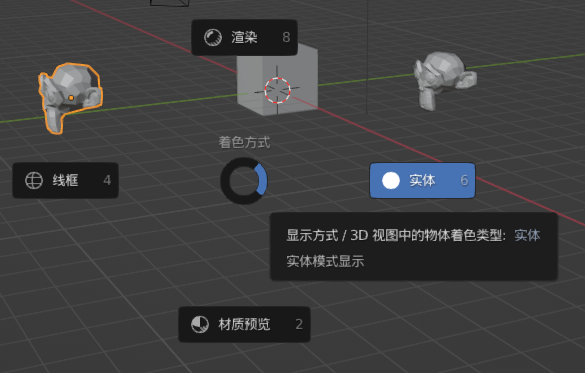Click shortcut number 2 on 材质预览
The height and width of the screenshot is (373, 585).
299,325
